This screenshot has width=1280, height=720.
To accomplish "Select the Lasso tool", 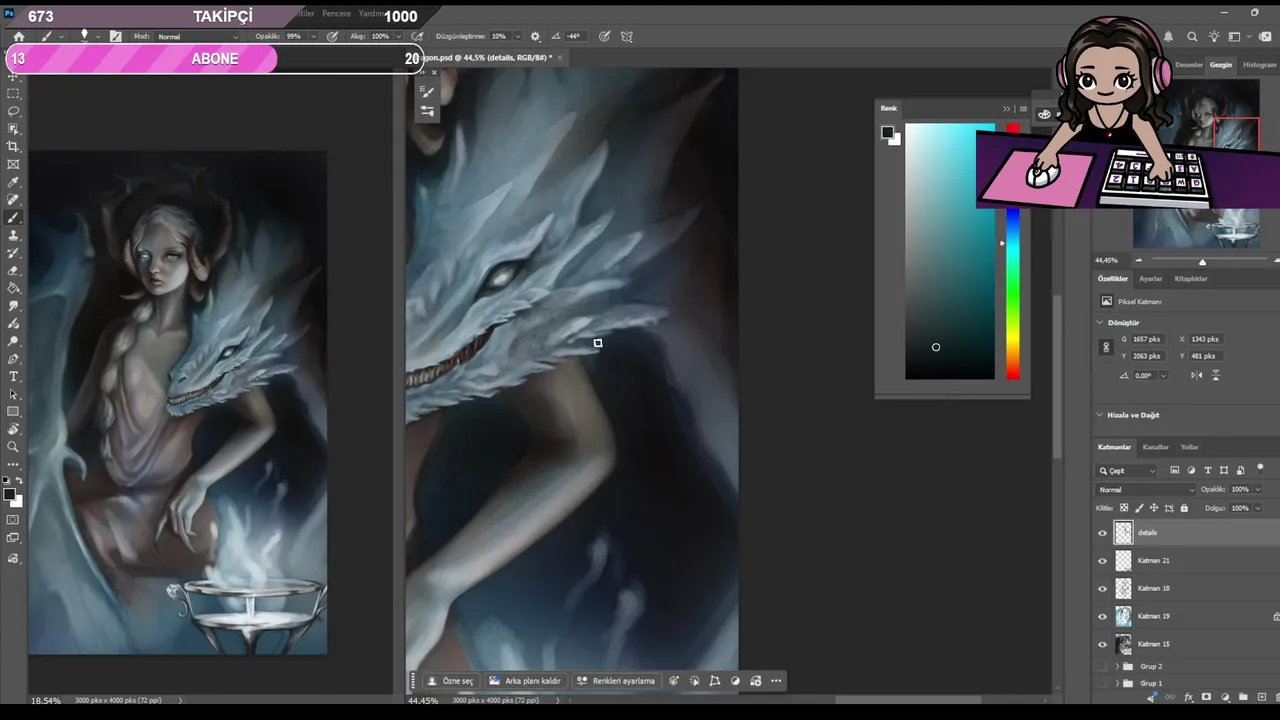I will [14, 111].
